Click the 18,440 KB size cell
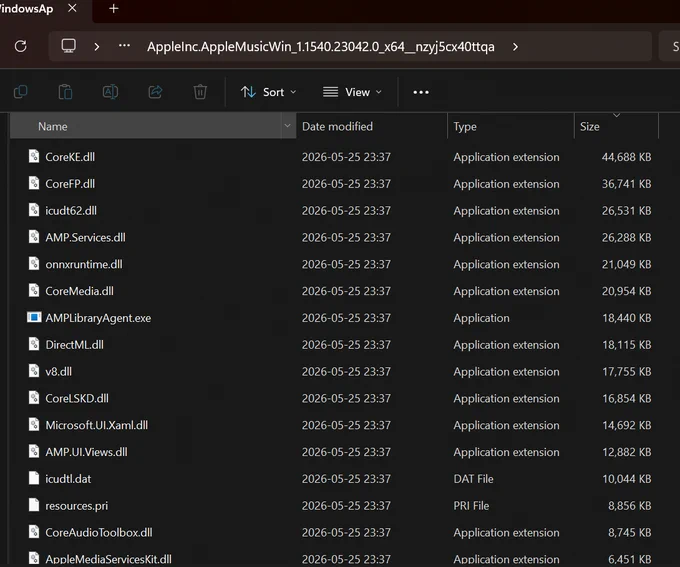This screenshot has width=680, height=567. click(x=626, y=318)
